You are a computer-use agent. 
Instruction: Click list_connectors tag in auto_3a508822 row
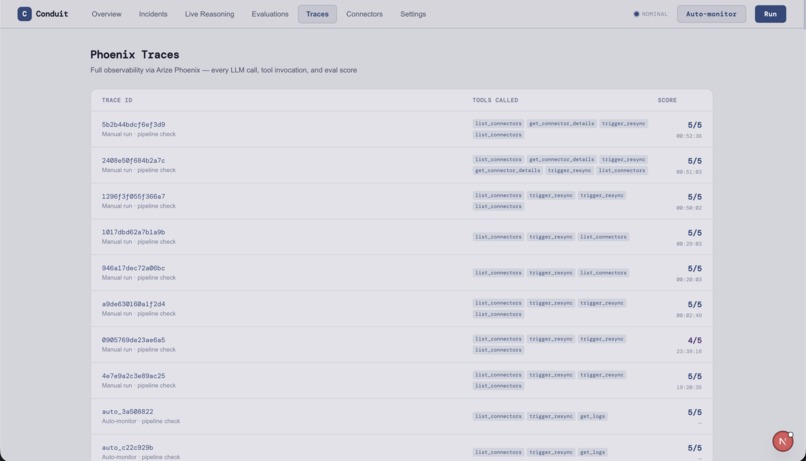(x=498, y=416)
